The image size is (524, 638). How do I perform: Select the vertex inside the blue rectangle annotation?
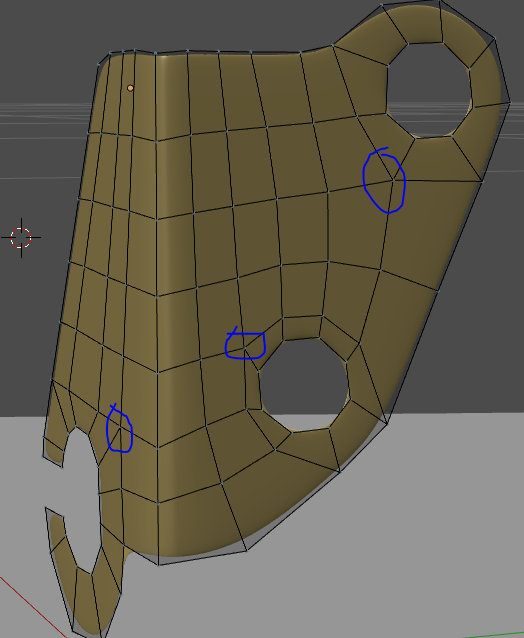(x=245, y=347)
